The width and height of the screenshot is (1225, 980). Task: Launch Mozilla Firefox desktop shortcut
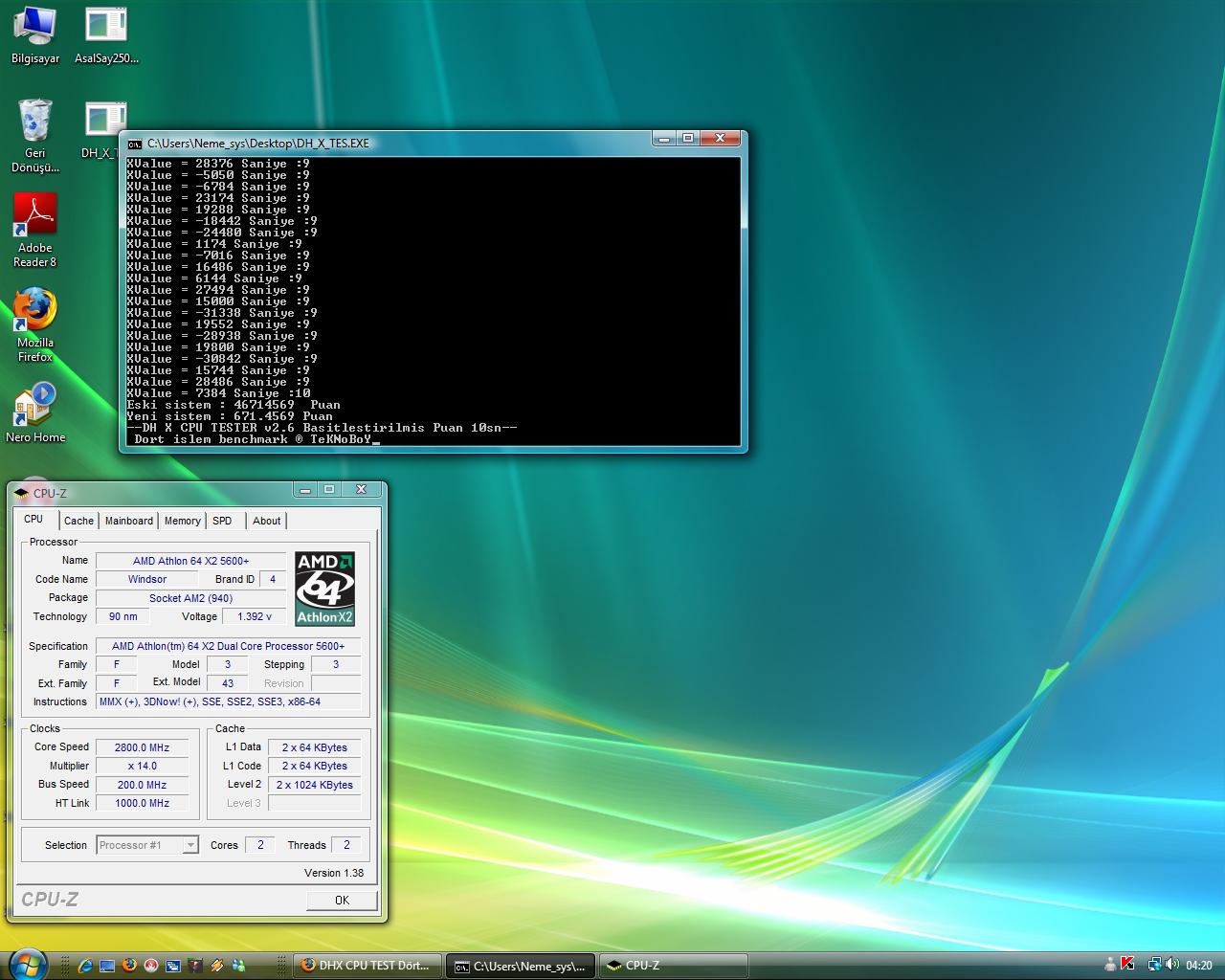[35, 324]
